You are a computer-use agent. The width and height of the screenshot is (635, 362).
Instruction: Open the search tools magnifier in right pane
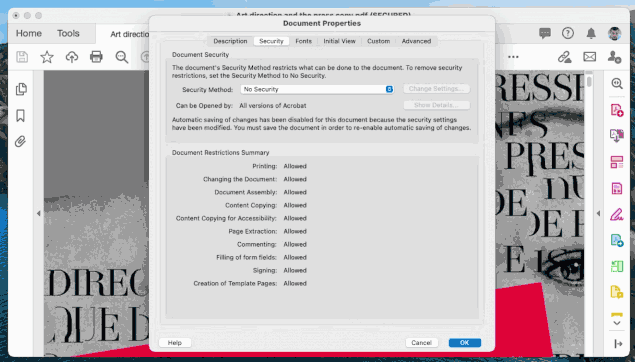coord(617,83)
